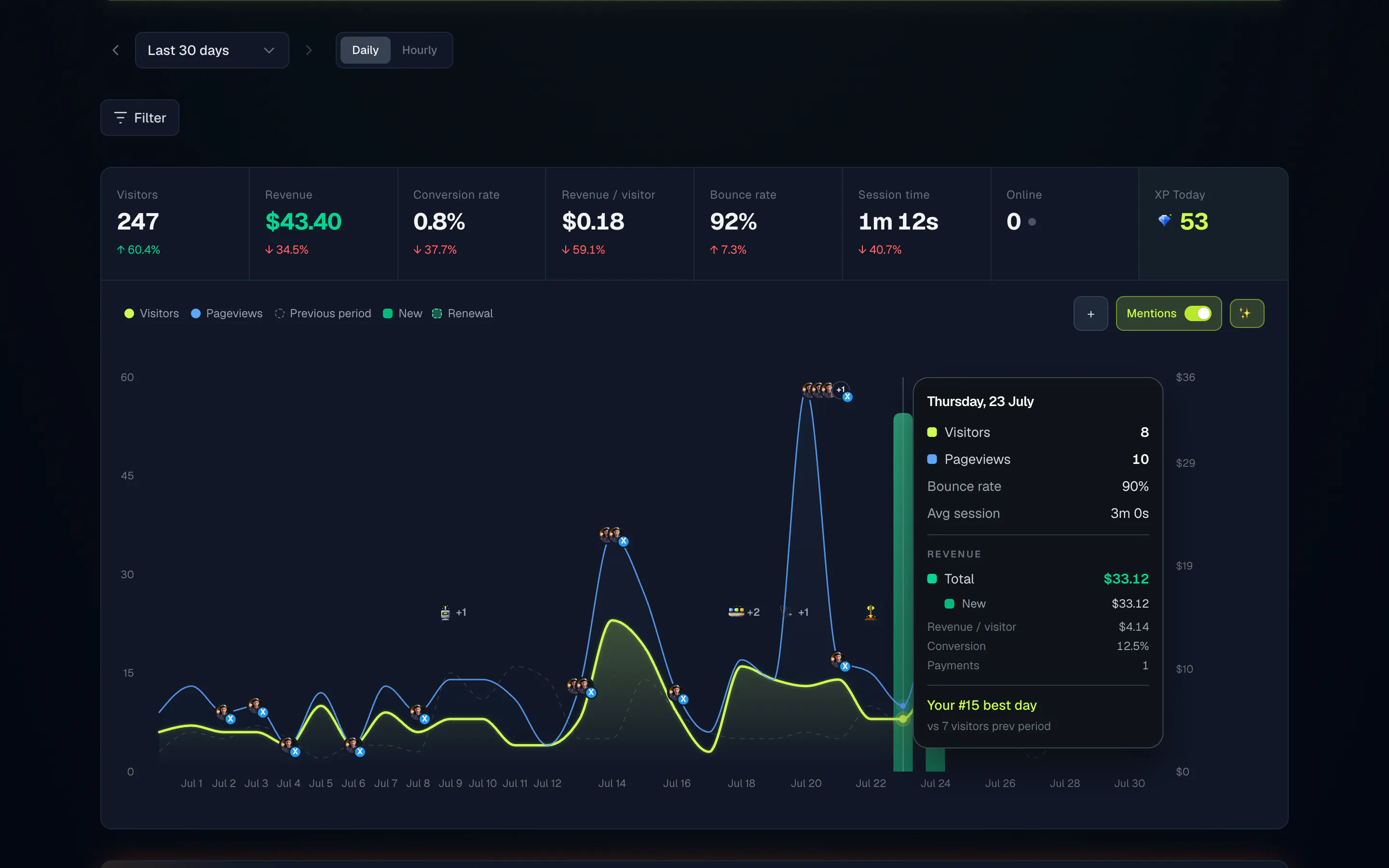Select the Bounce rate 92% card
The height and width of the screenshot is (868, 1389).
point(768,224)
